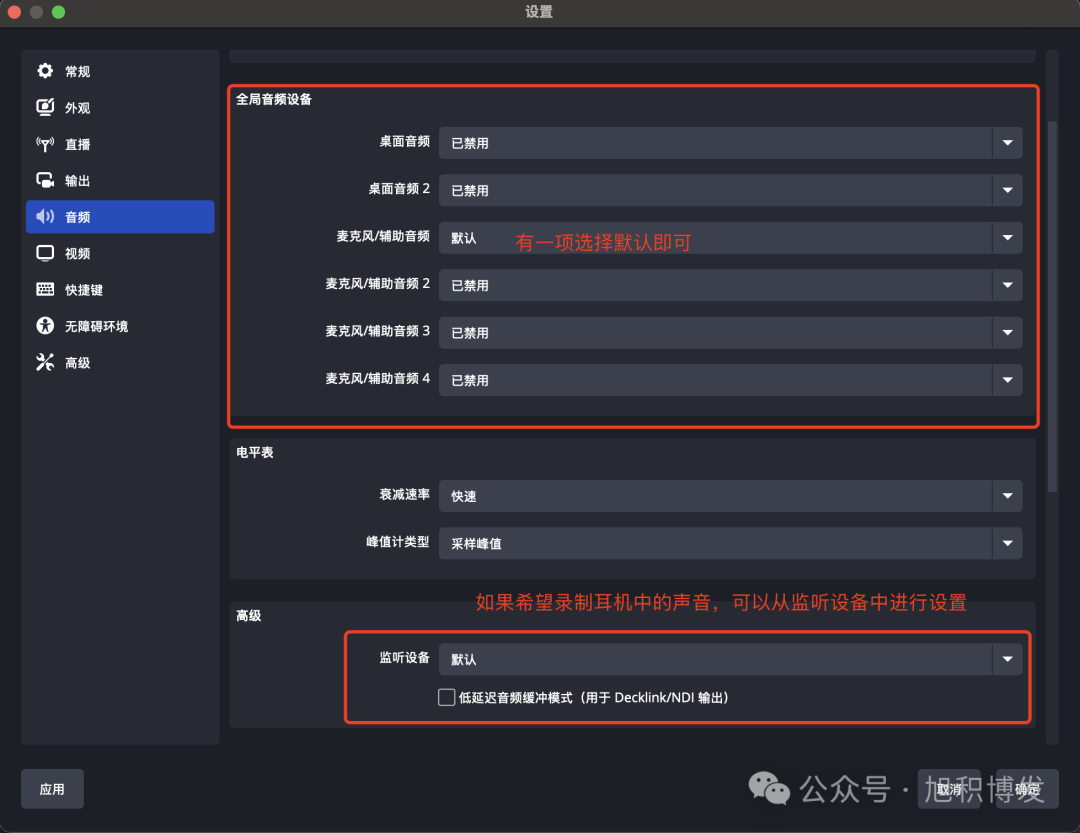
Task: Select the 直播 (Stream) antenna icon
Action: [46, 144]
